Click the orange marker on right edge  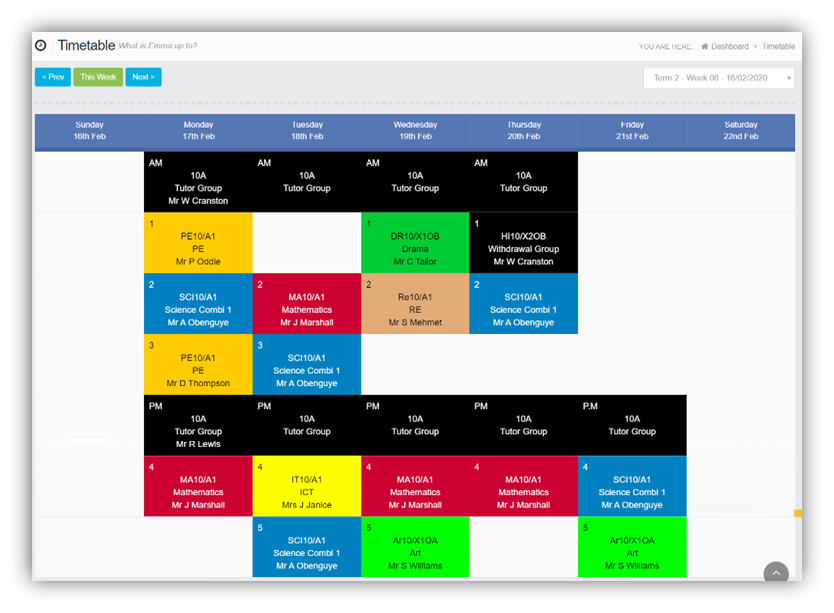point(798,513)
